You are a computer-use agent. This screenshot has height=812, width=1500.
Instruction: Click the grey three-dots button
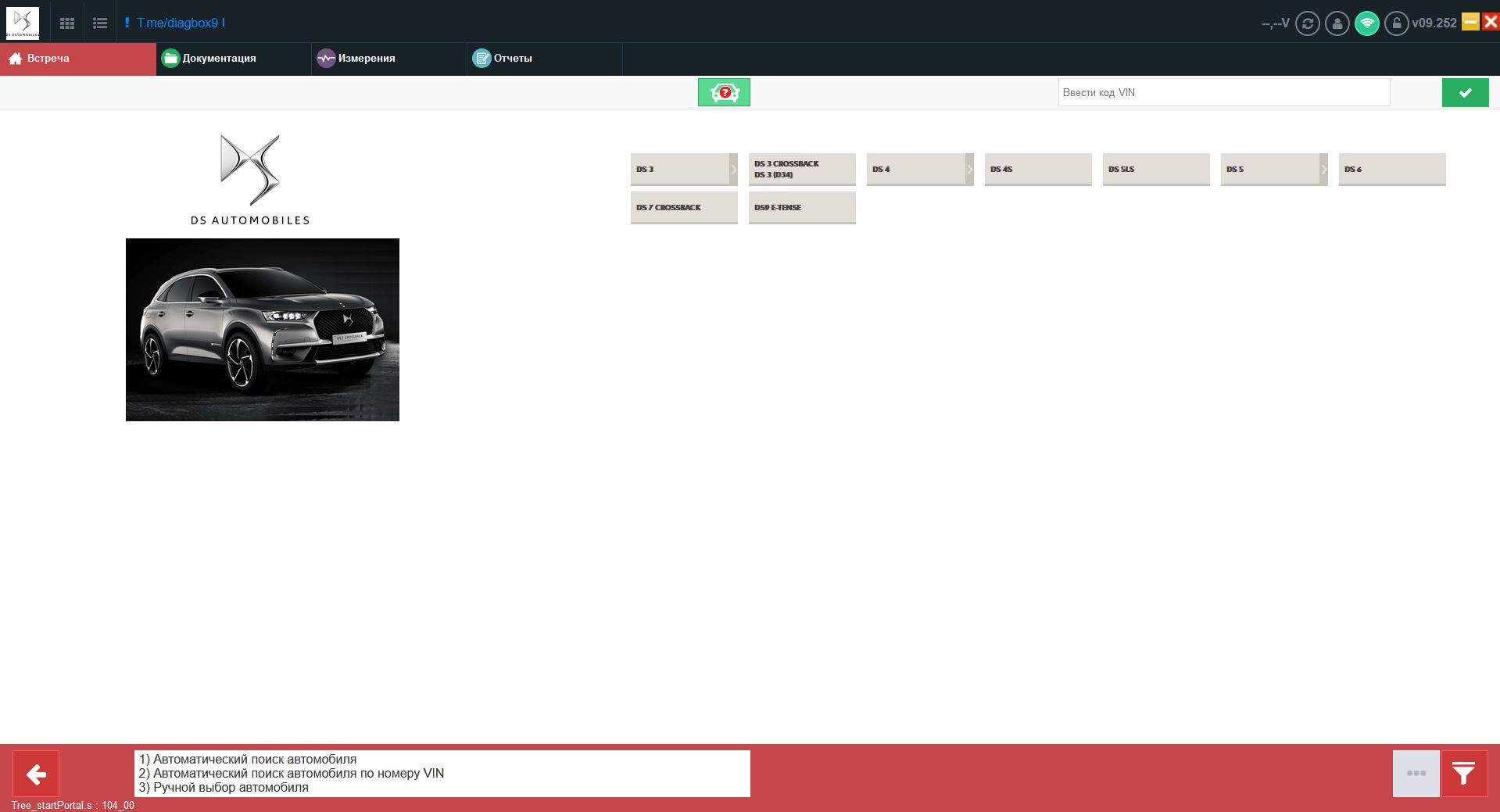(1416, 774)
